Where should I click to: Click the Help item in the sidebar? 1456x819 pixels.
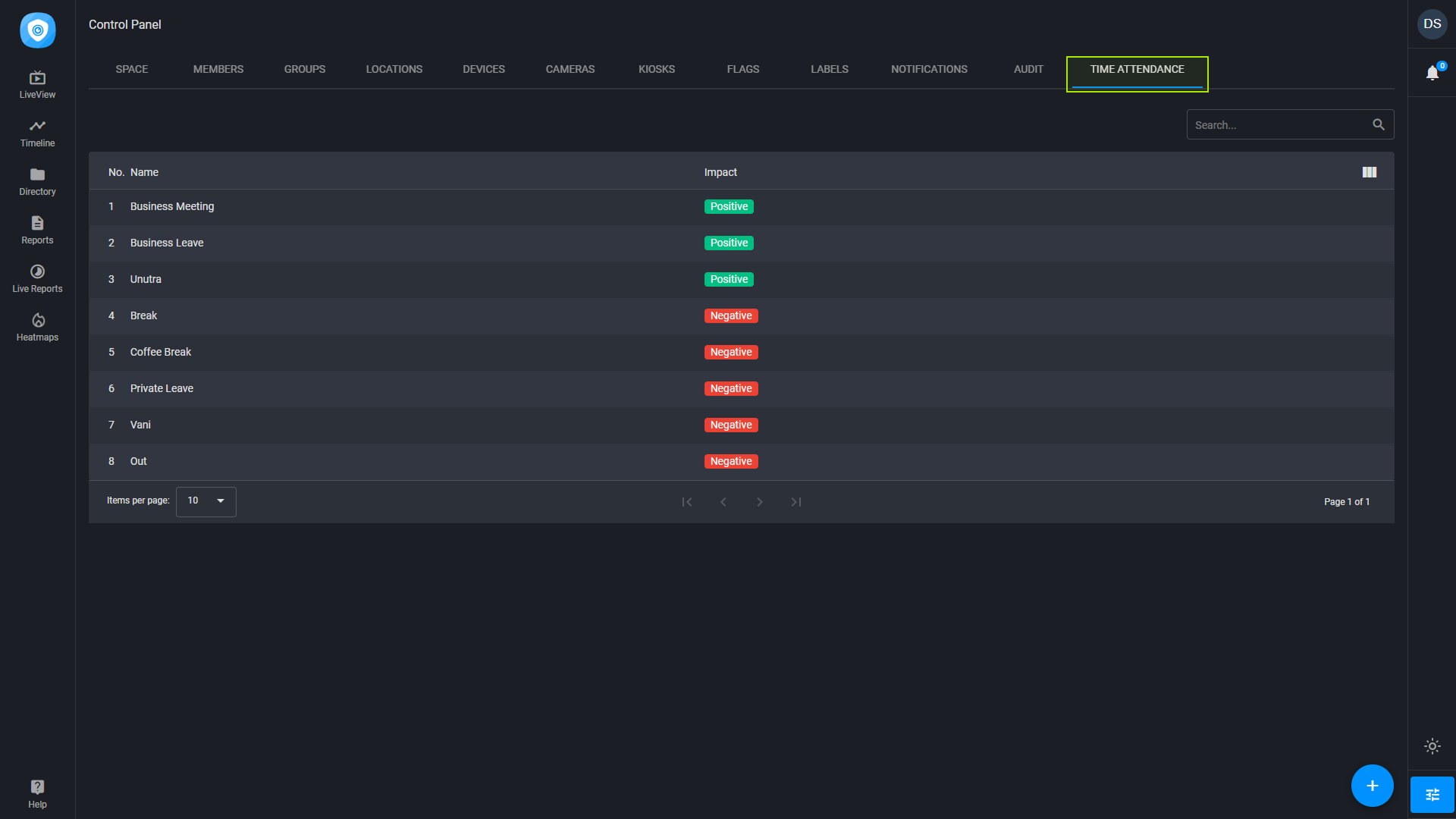(x=37, y=794)
